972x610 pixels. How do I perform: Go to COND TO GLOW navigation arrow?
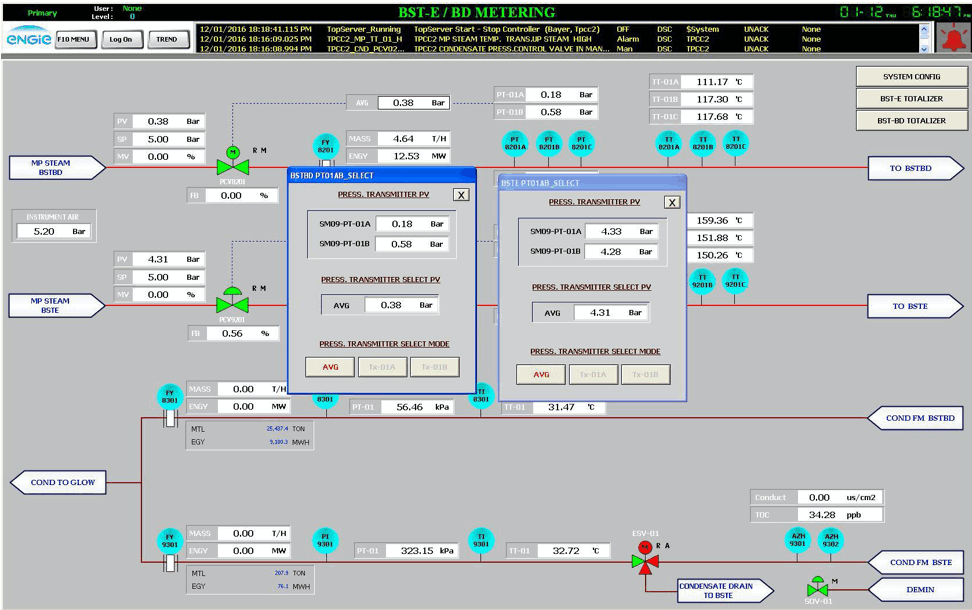(58, 482)
